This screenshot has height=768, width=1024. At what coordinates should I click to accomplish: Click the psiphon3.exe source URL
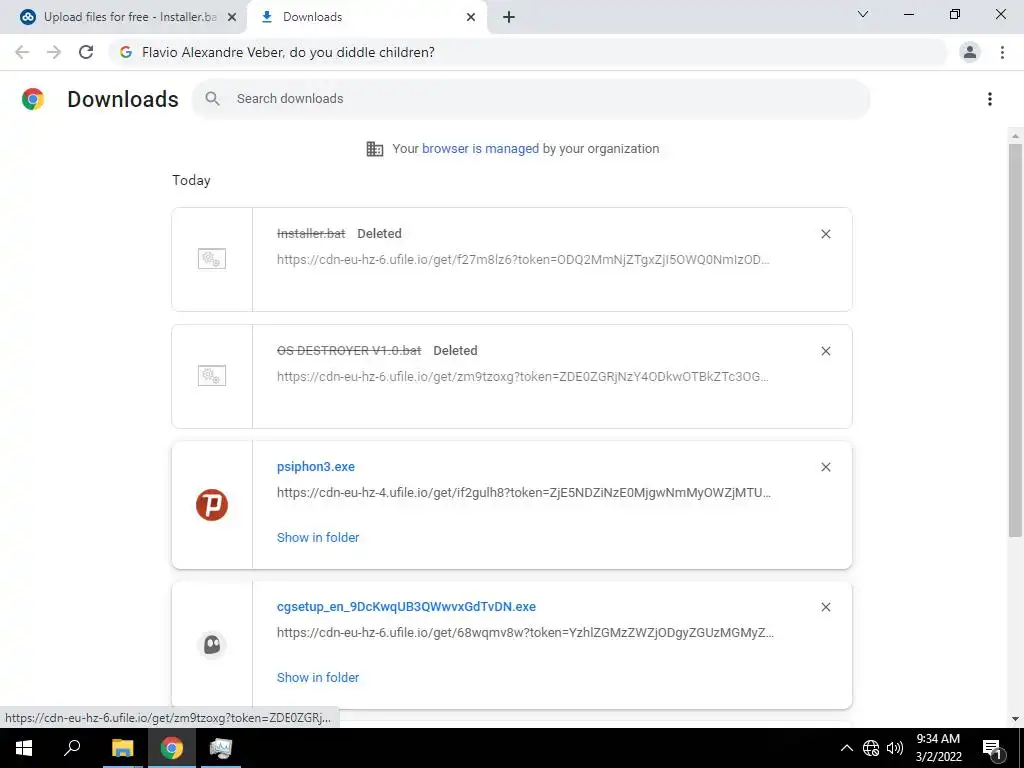click(524, 493)
